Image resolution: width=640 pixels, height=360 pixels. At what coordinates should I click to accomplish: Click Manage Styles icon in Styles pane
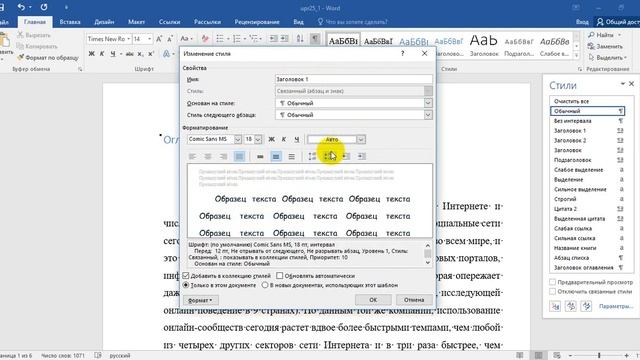coord(587,306)
